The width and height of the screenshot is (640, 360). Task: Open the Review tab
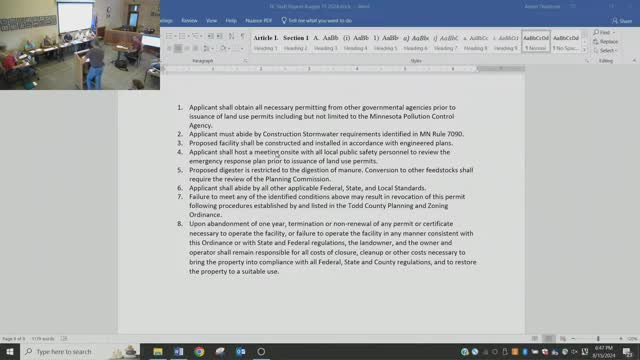[x=189, y=20]
